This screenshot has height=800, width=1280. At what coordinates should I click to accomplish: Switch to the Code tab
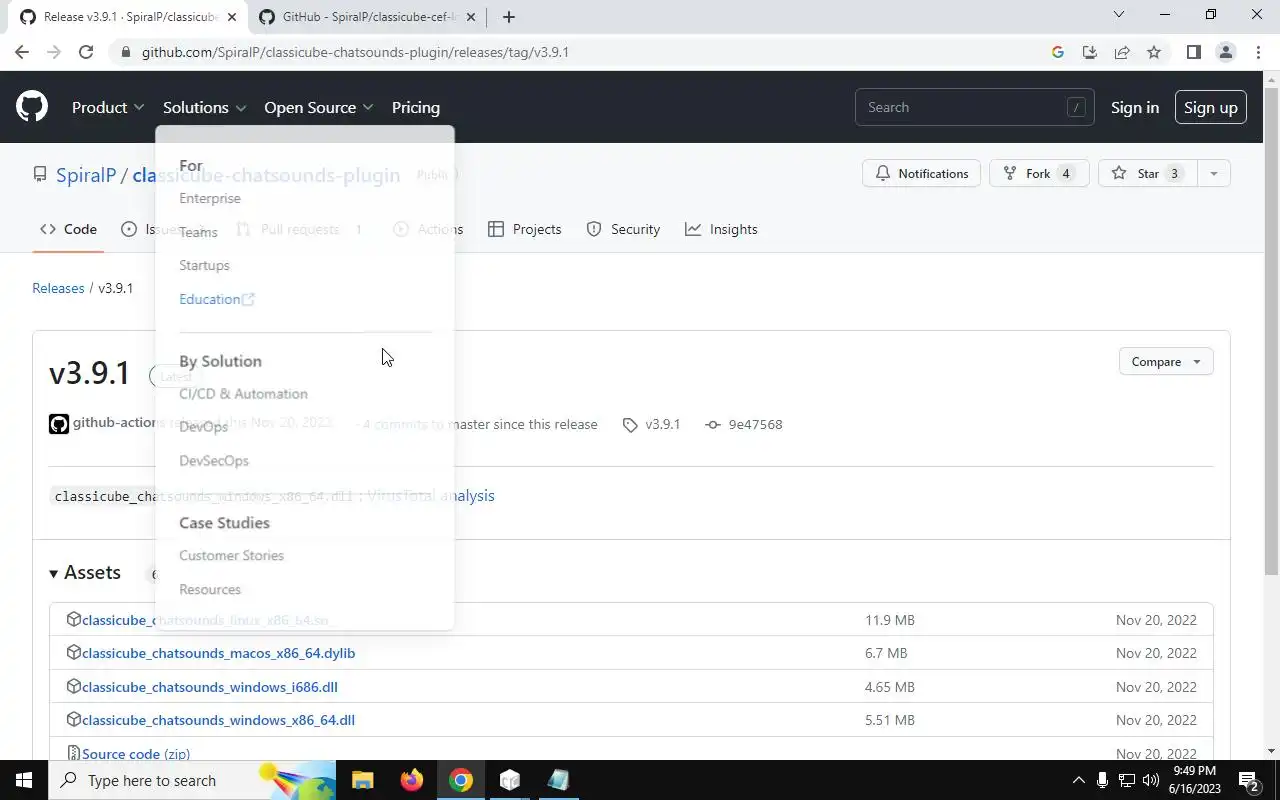(x=68, y=229)
